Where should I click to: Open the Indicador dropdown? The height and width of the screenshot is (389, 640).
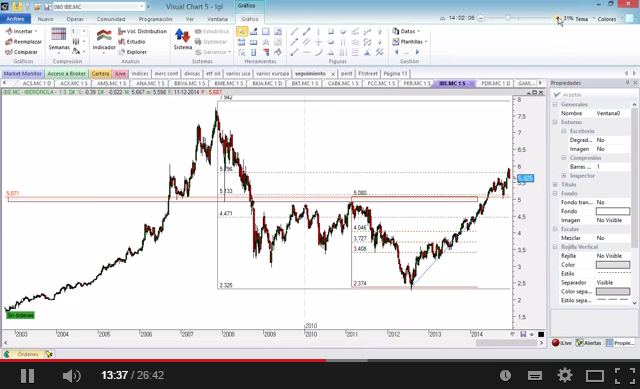tap(104, 40)
